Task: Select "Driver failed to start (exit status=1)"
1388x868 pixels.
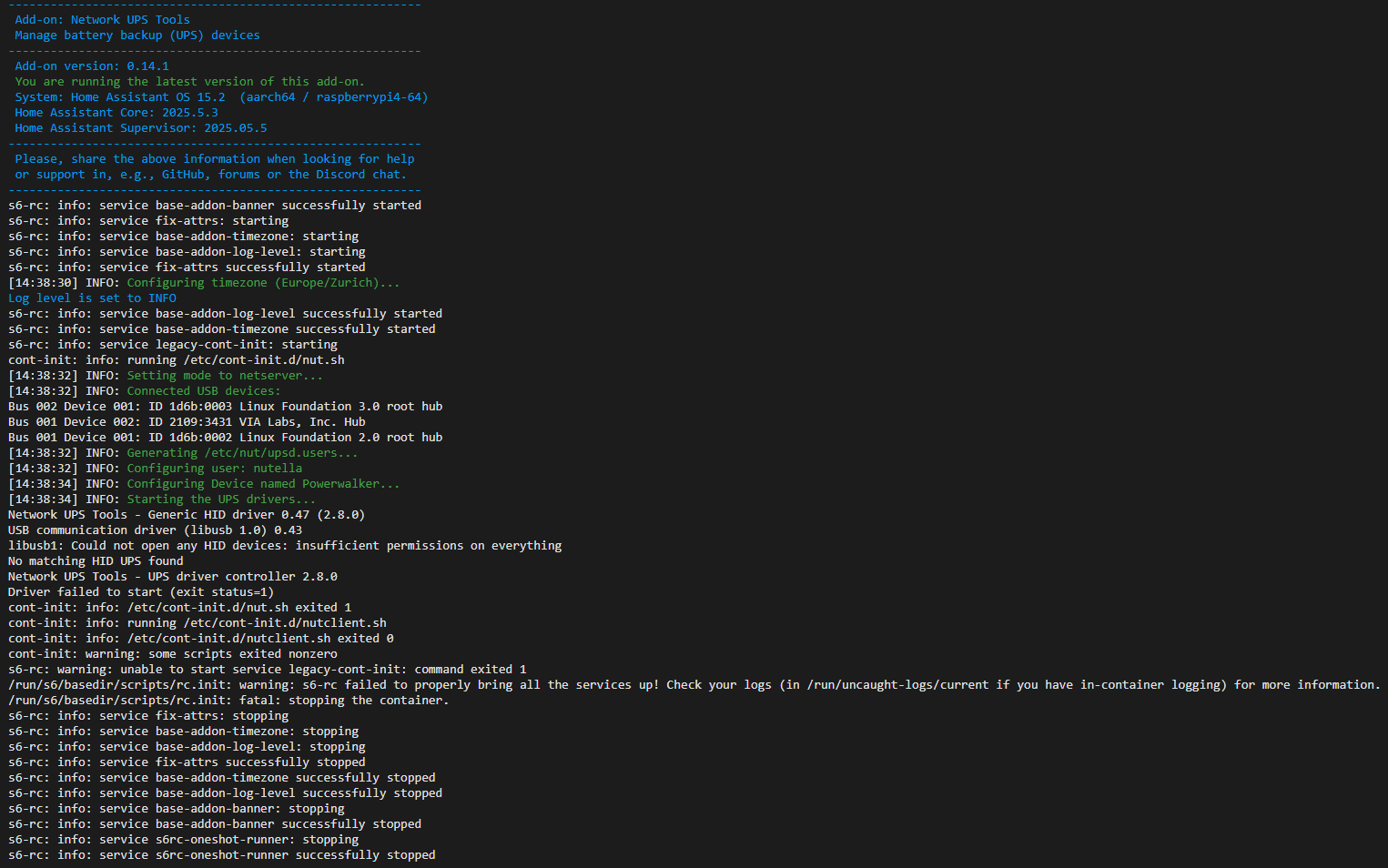Action: tap(141, 591)
